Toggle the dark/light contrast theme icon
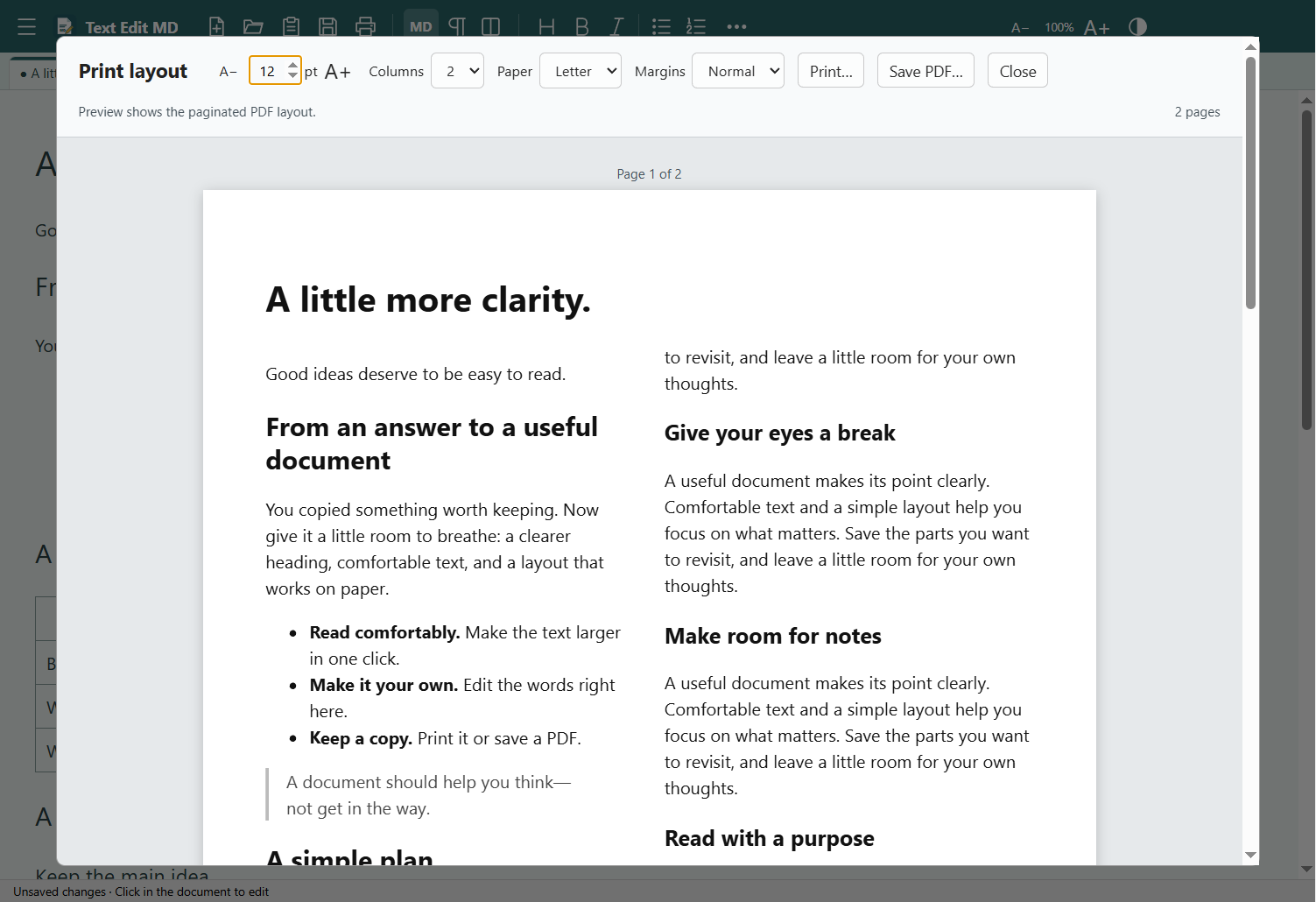The width and height of the screenshot is (1316, 902). [1137, 27]
